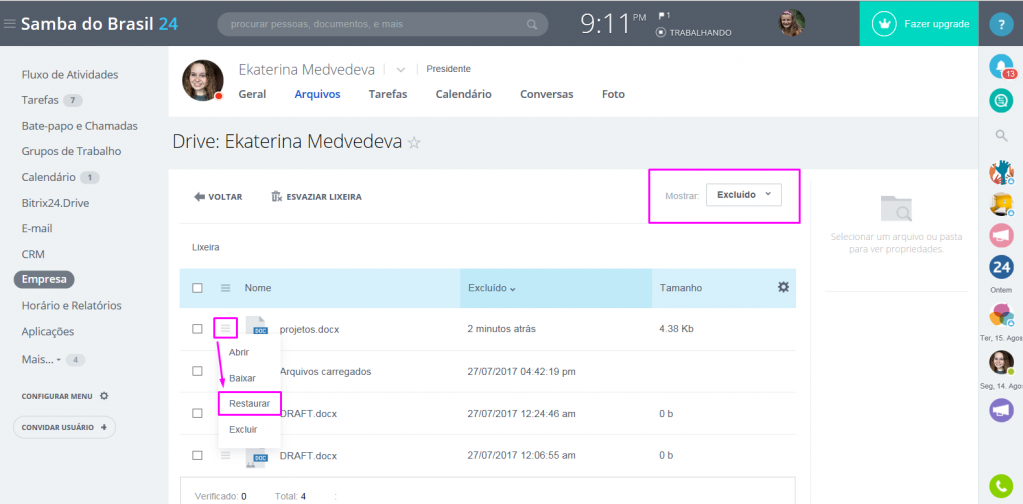Open the projetos.docx row action menu icon
This screenshot has width=1023, height=504.
coord(226,328)
